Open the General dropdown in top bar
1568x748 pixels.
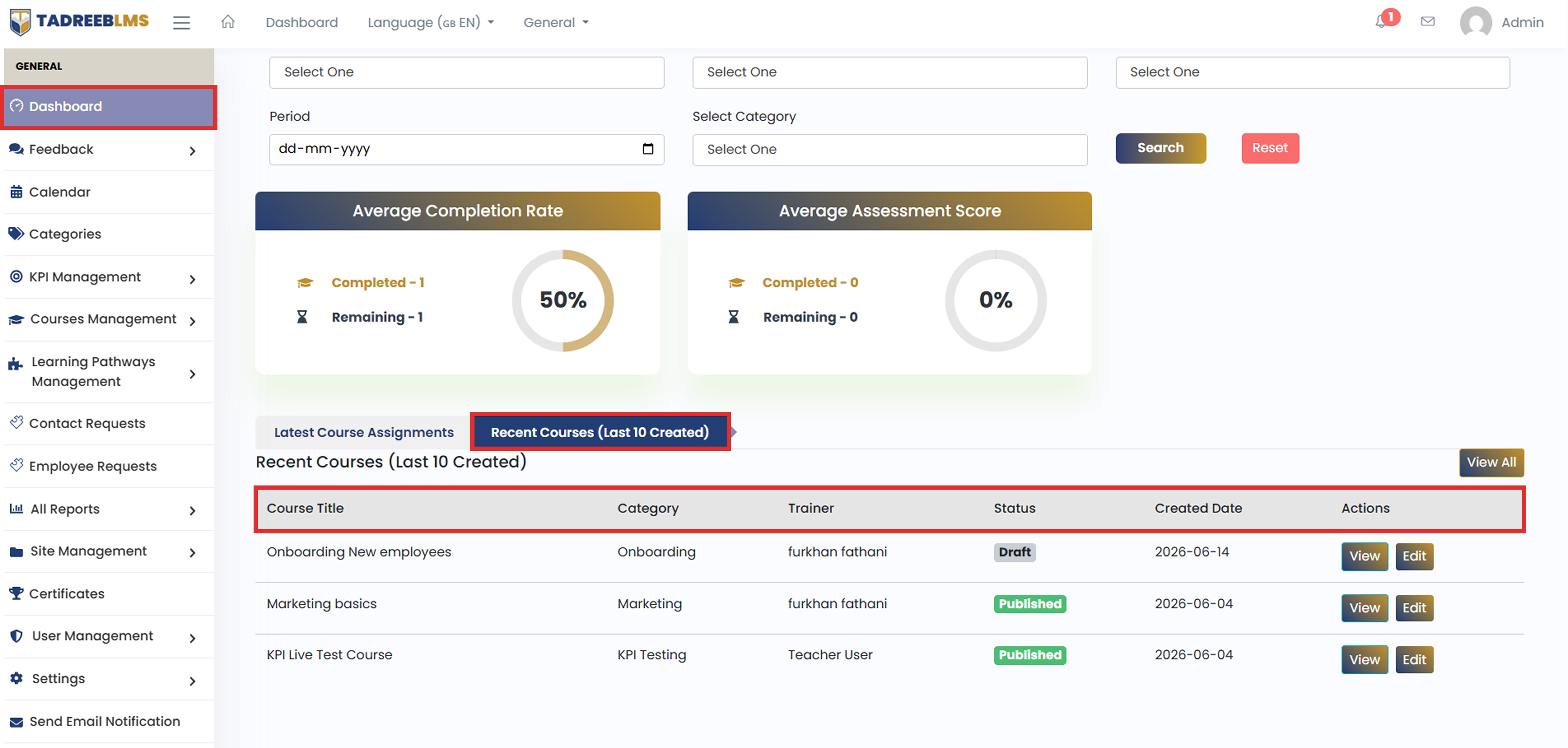pyautogui.click(x=556, y=23)
